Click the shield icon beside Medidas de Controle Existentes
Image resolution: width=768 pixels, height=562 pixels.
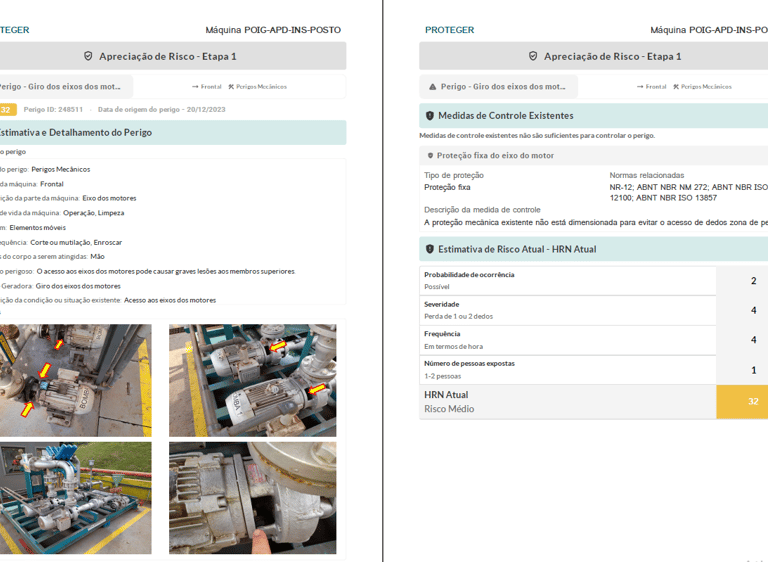(x=430, y=116)
